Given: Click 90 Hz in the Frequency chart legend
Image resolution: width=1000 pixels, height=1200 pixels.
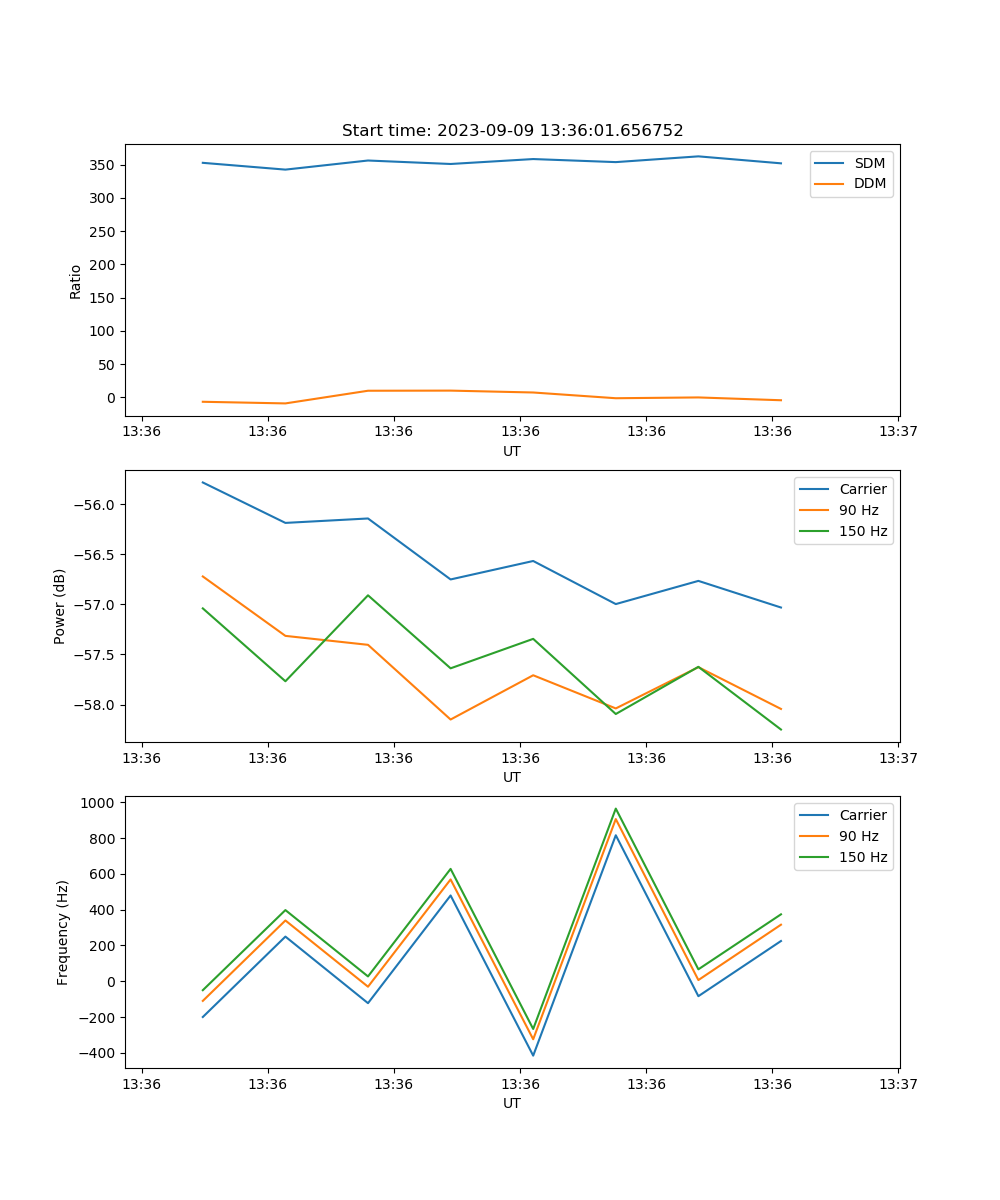Looking at the screenshot, I should tap(858, 836).
